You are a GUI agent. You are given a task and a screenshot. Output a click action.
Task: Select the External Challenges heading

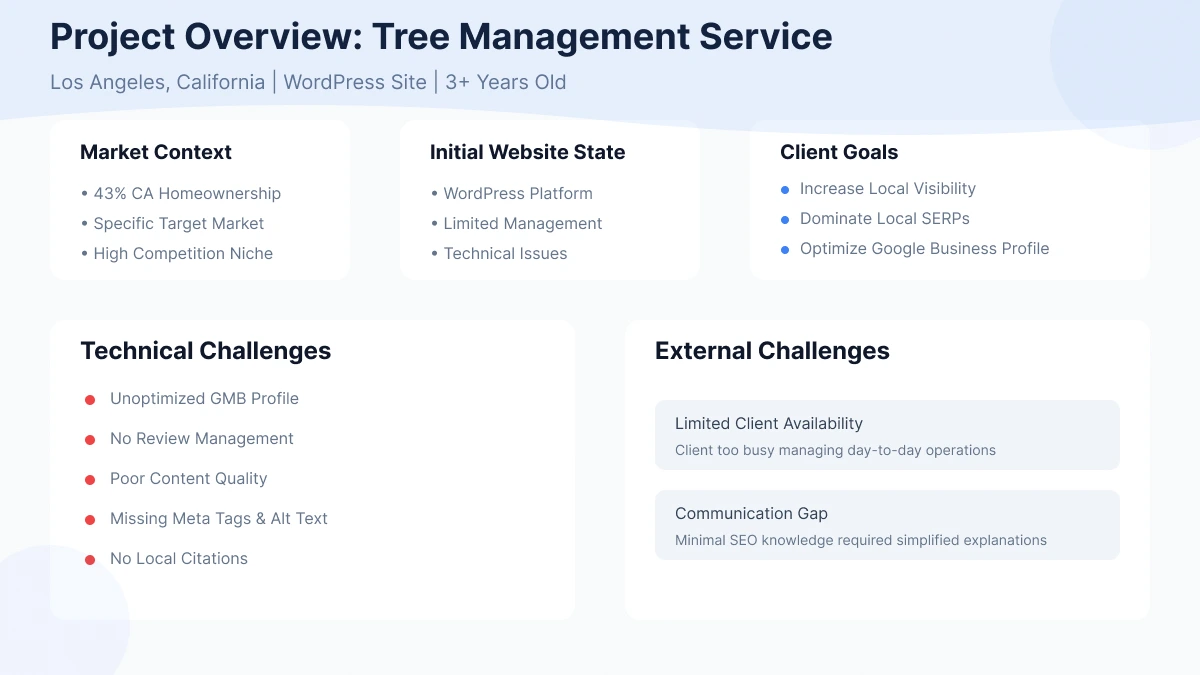point(772,351)
